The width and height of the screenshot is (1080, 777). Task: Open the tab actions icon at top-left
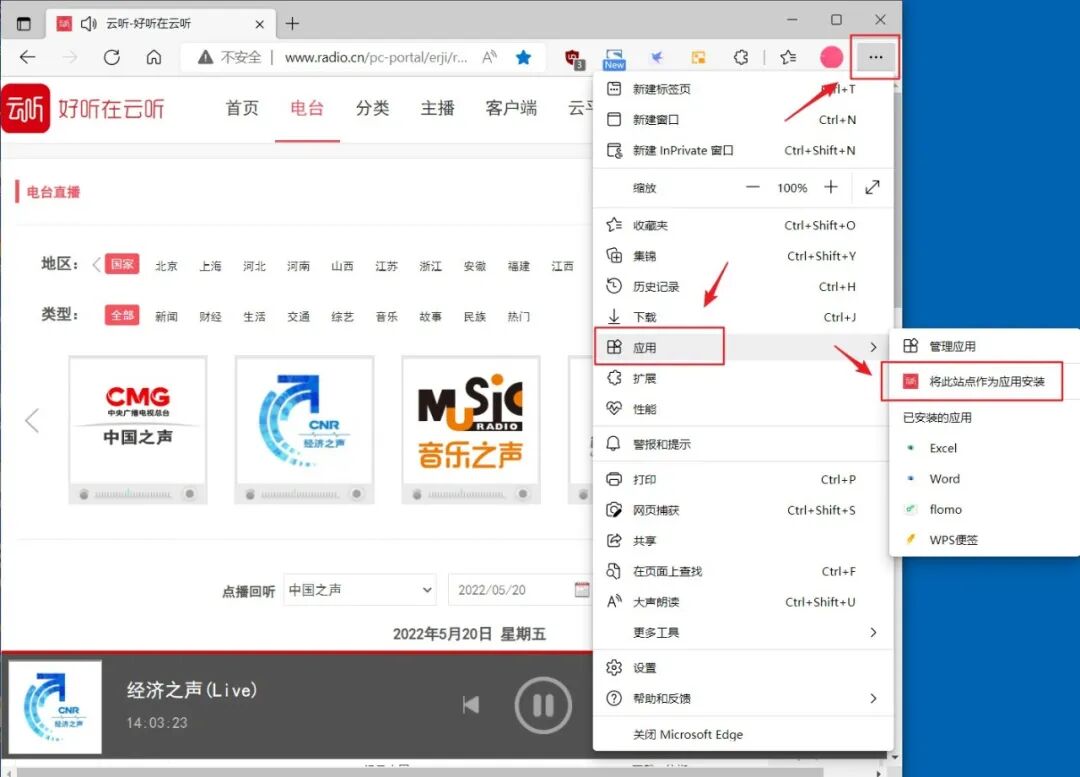pos(23,24)
